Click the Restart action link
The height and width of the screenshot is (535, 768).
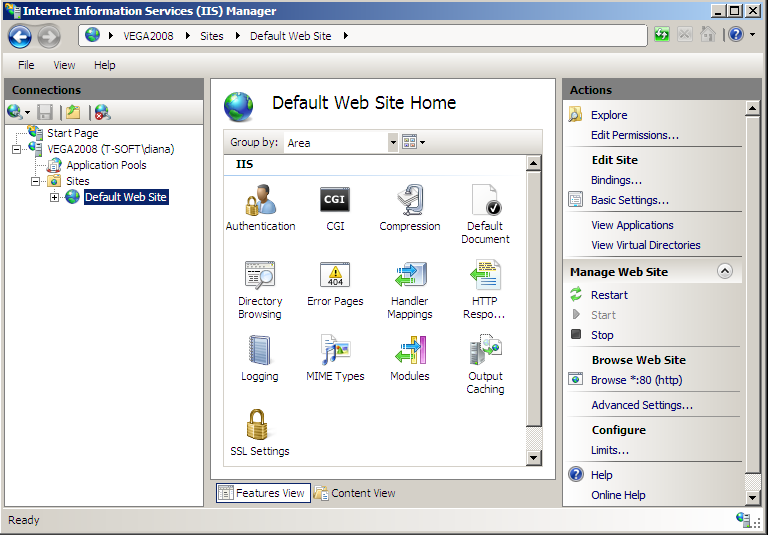[609, 295]
